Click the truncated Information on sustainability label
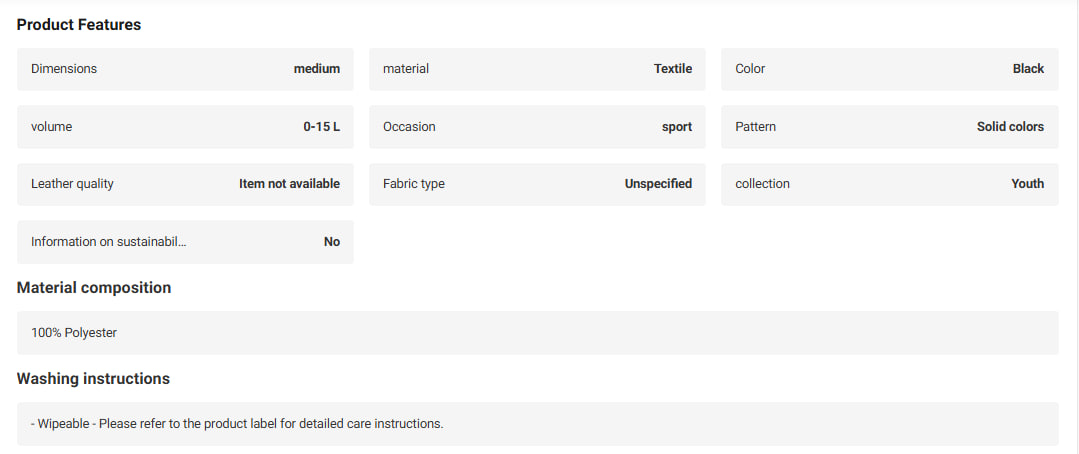Image resolution: width=1079 pixels, height=454 pixels. 109,241
